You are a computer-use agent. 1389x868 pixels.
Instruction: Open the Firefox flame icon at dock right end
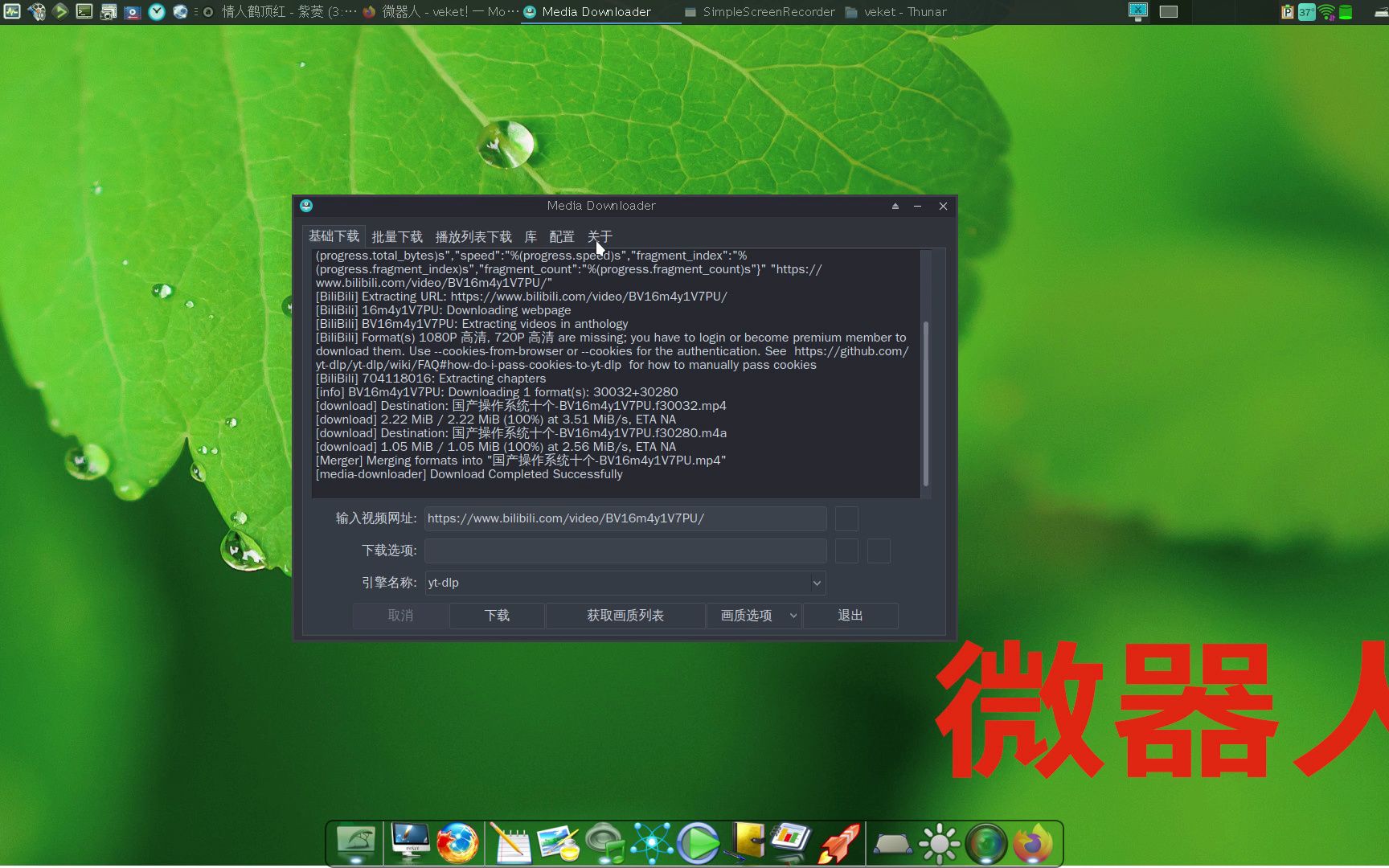pos(1033,844)
